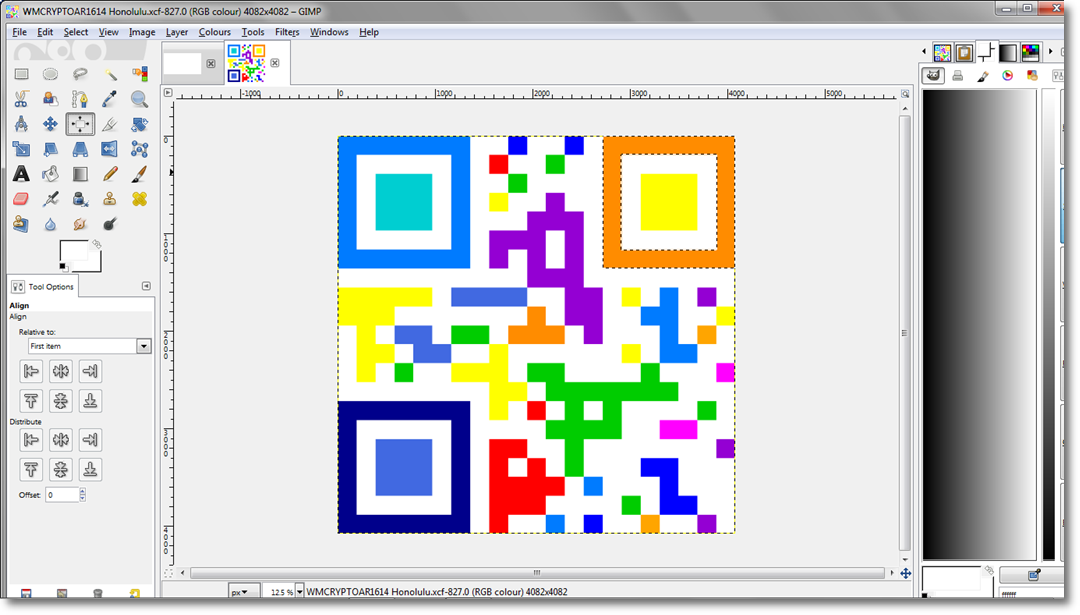
Task: Click Align right edge button under Align
Action: click(90, 371)
